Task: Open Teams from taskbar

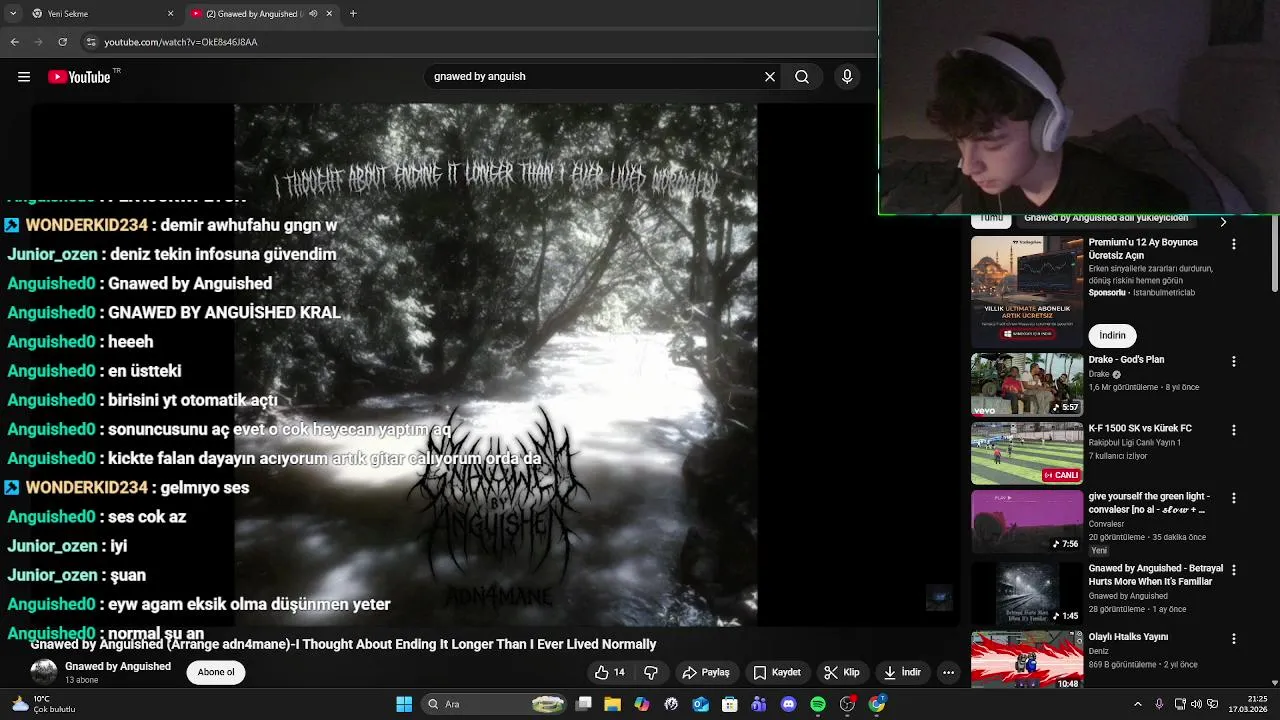Action: click(x=759, y=704)
